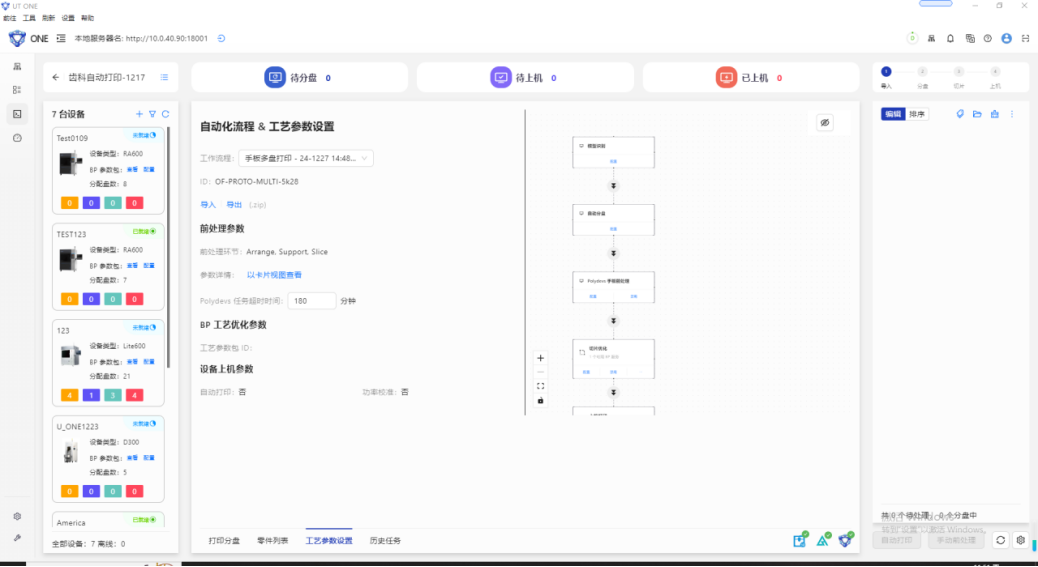Screen dimensions: 1038x567
Task: Collapse the sidebar with menu icon beside ONE
Action: tap(62, 38)
